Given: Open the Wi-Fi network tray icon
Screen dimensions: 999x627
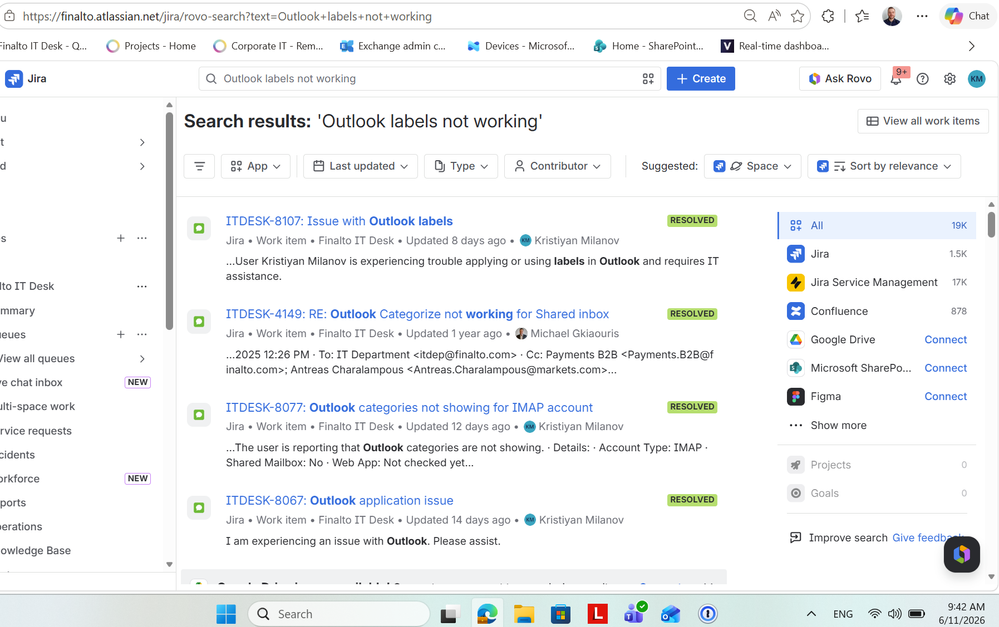Looking at the screenshot, I should tap(875, 614).
